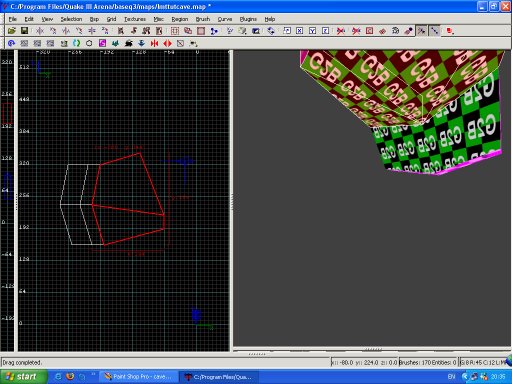Toggle the patch bounding box display

369,31
